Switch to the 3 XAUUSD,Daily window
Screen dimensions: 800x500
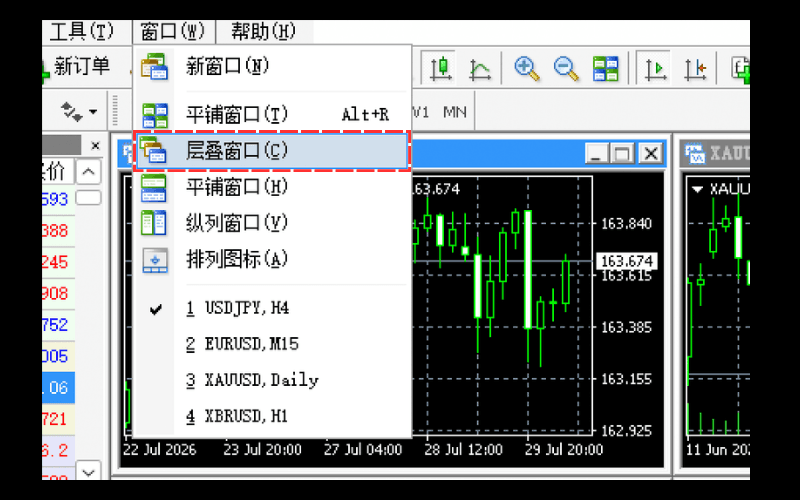tap(272, 380)
